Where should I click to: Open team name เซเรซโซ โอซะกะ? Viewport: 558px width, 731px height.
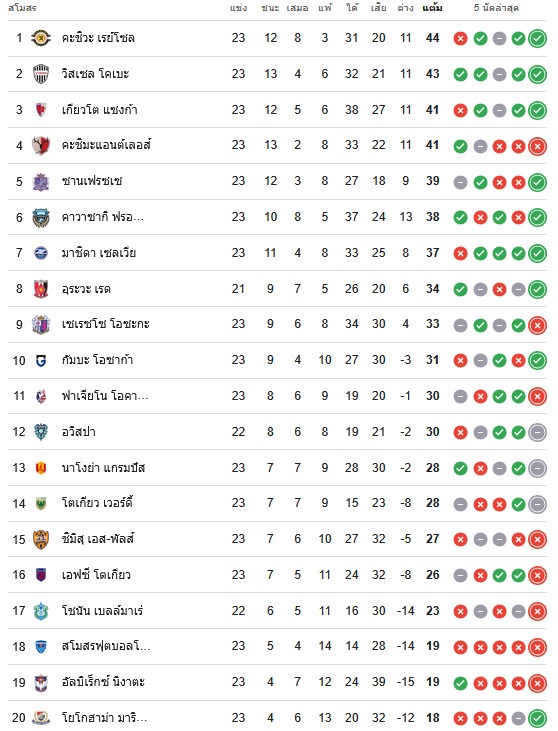105,324
